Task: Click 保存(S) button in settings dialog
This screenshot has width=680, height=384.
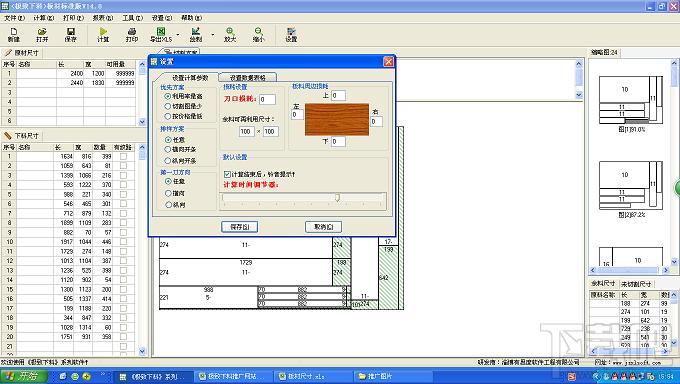Action: pos(239,226)
